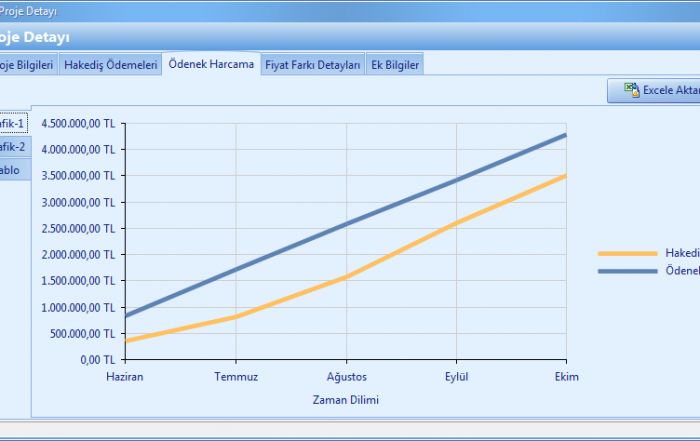Go to the Ek Bilgiler tab
Image resolution: width=700 pixels, height=441 pixels.
coord(395,64)
